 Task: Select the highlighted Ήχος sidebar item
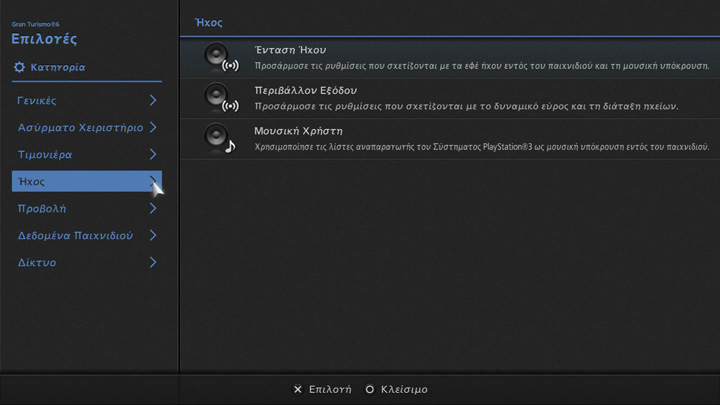(80, 182)
